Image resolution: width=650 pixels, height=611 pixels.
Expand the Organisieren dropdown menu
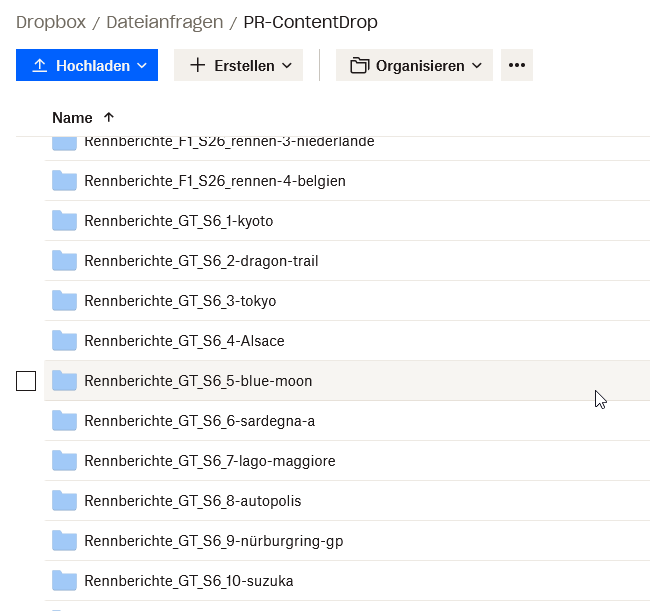tap(414, 65)
